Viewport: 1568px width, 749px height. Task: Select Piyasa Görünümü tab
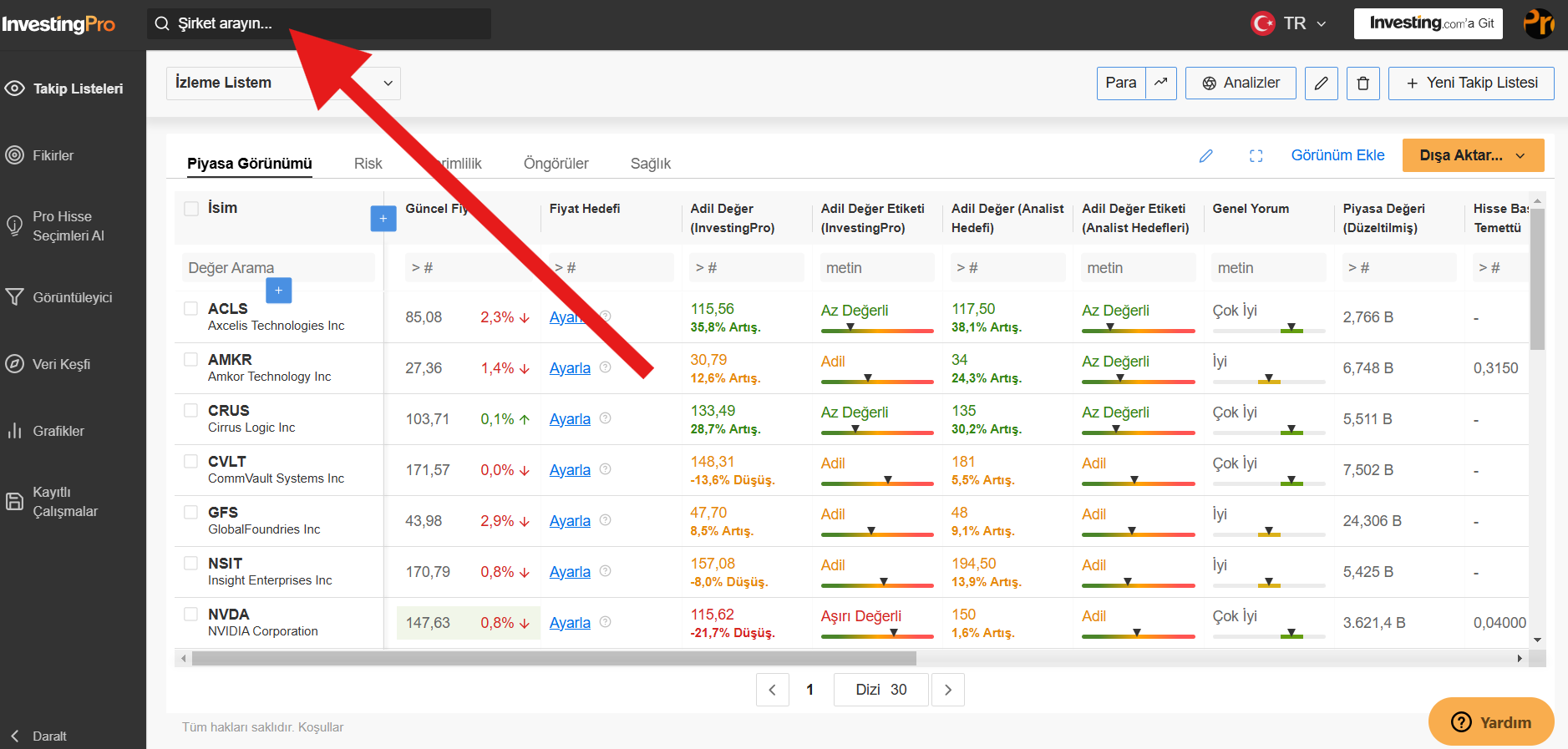click(249, 164)
